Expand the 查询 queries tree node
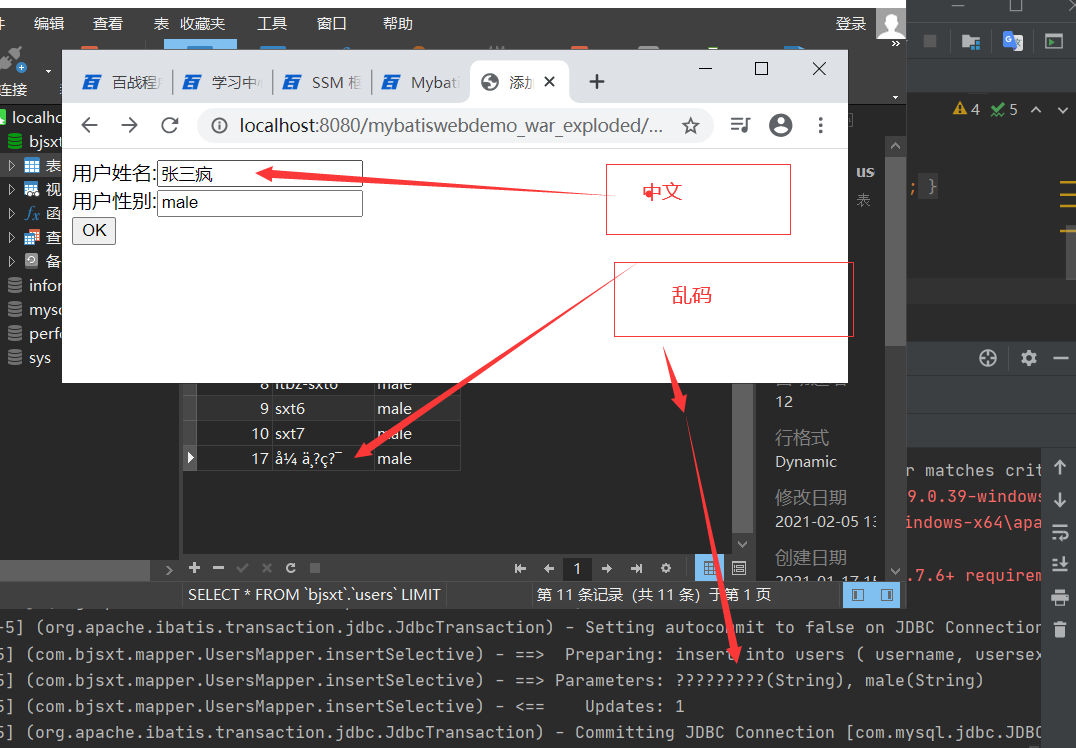1076x748 pixels. [11, 237]
